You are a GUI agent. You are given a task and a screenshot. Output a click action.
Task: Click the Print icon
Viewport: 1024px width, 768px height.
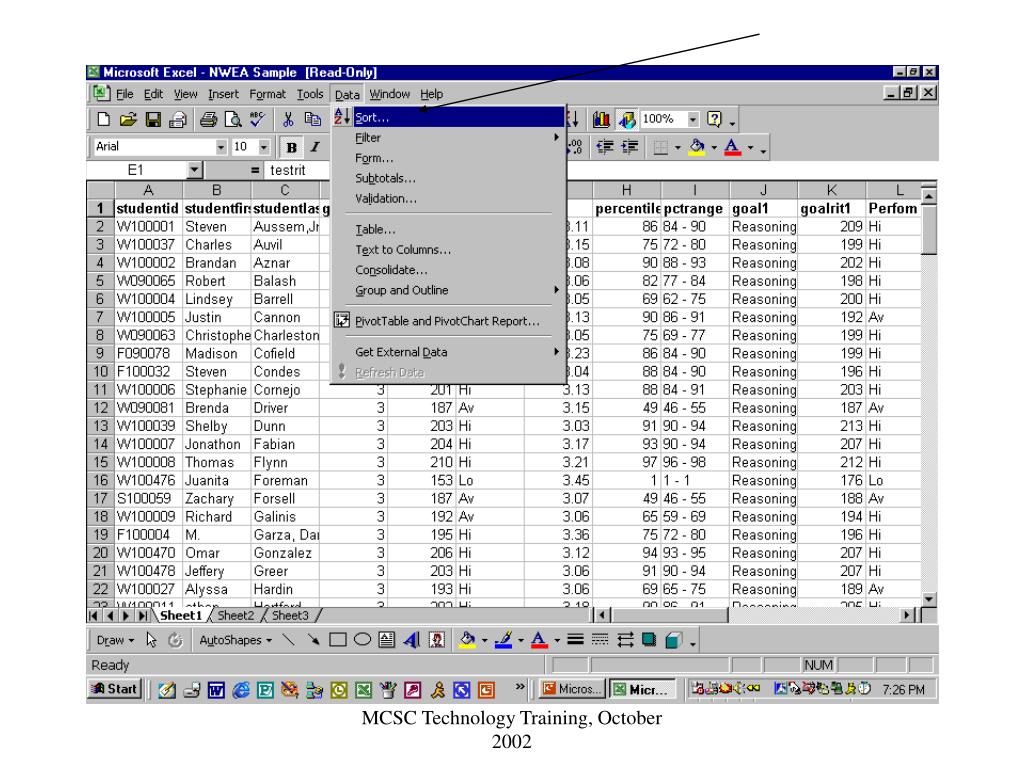(x=208, y=120)
